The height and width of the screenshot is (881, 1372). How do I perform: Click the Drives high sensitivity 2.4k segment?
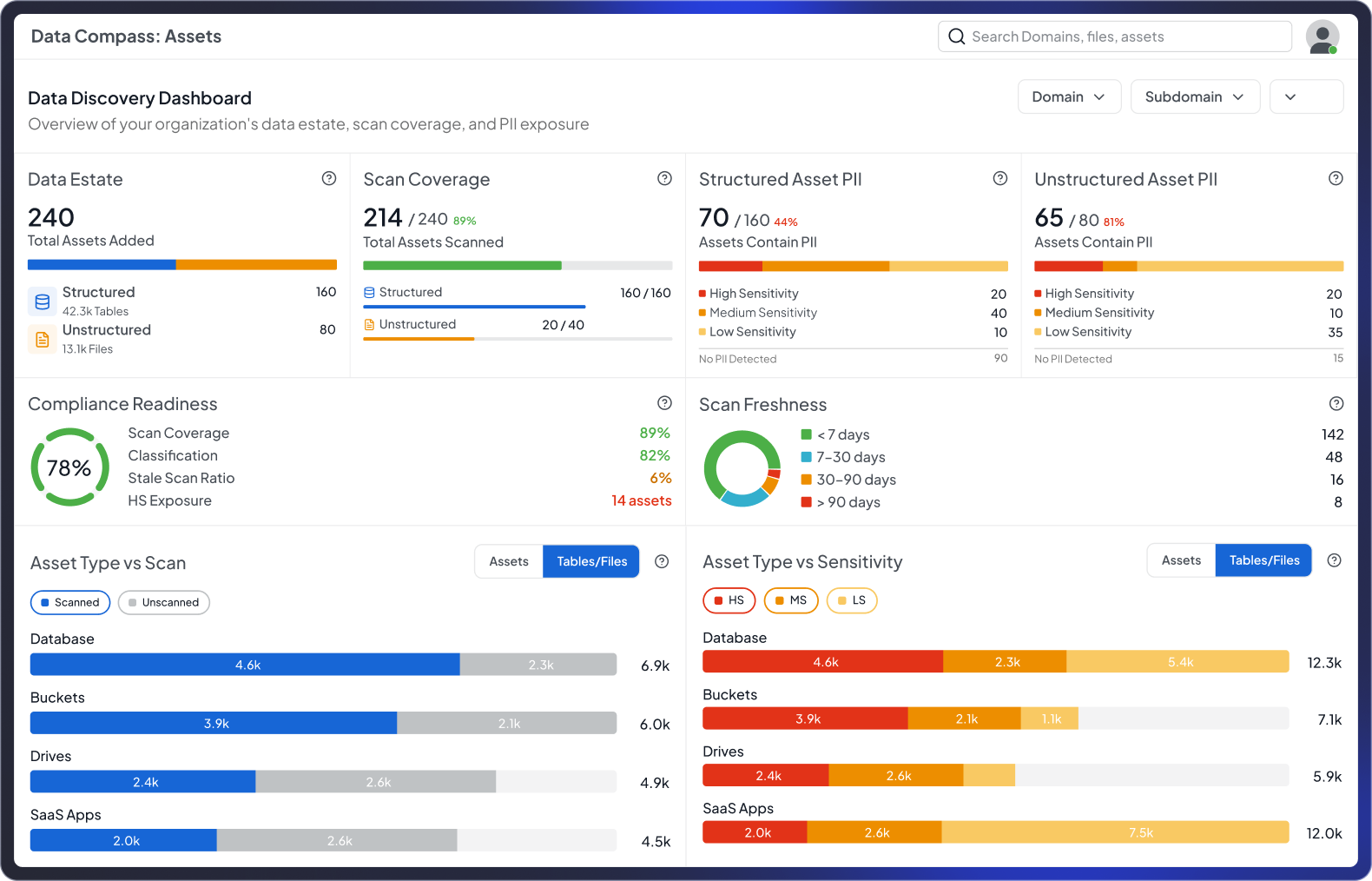tap(766, 775)
